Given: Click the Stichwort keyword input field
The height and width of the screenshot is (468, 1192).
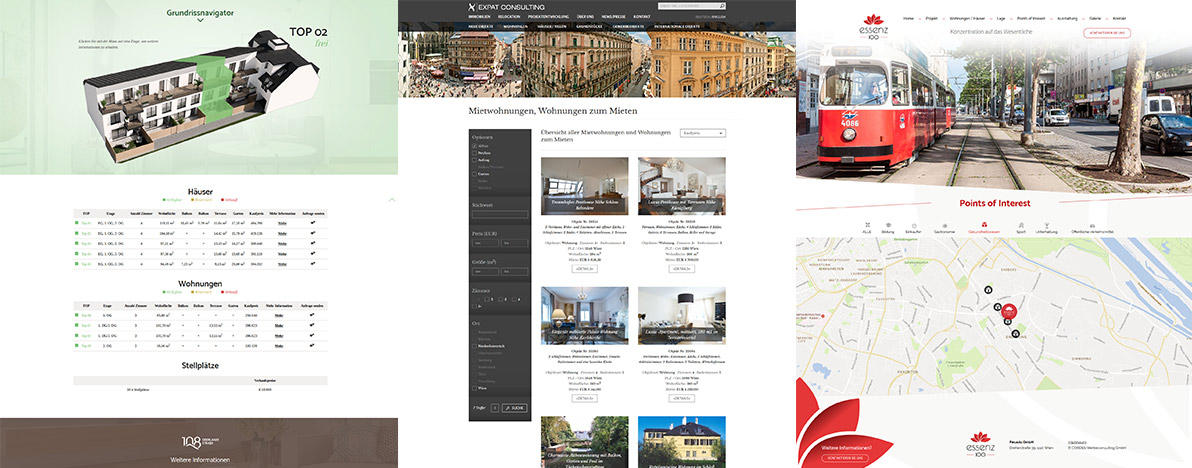Looking at the screenshot, I should 499,214.
